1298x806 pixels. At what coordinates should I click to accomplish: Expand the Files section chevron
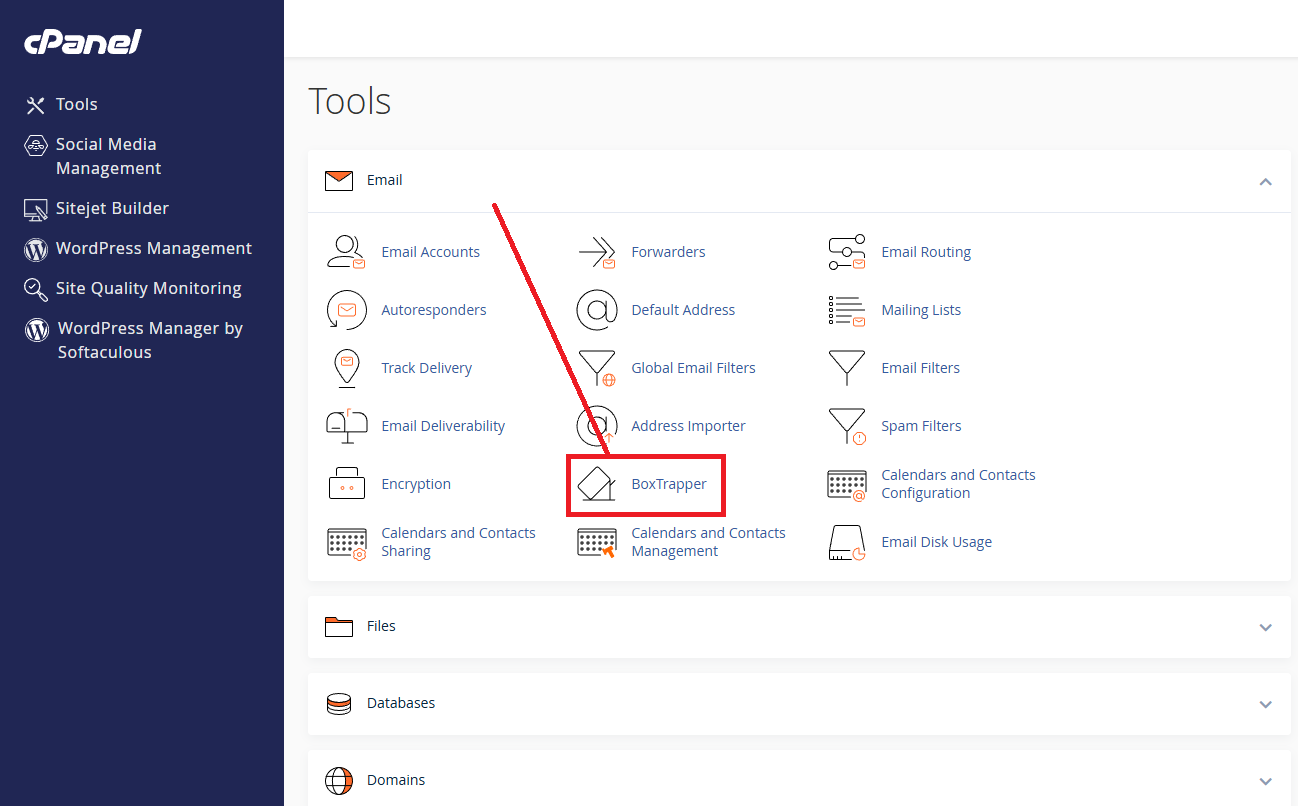[x=1266, y=628]
